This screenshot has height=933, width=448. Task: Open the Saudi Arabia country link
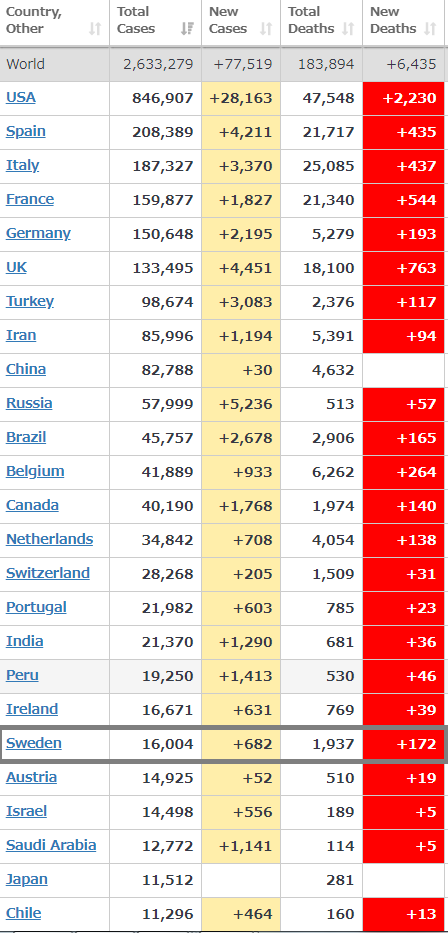coord(51,845)
